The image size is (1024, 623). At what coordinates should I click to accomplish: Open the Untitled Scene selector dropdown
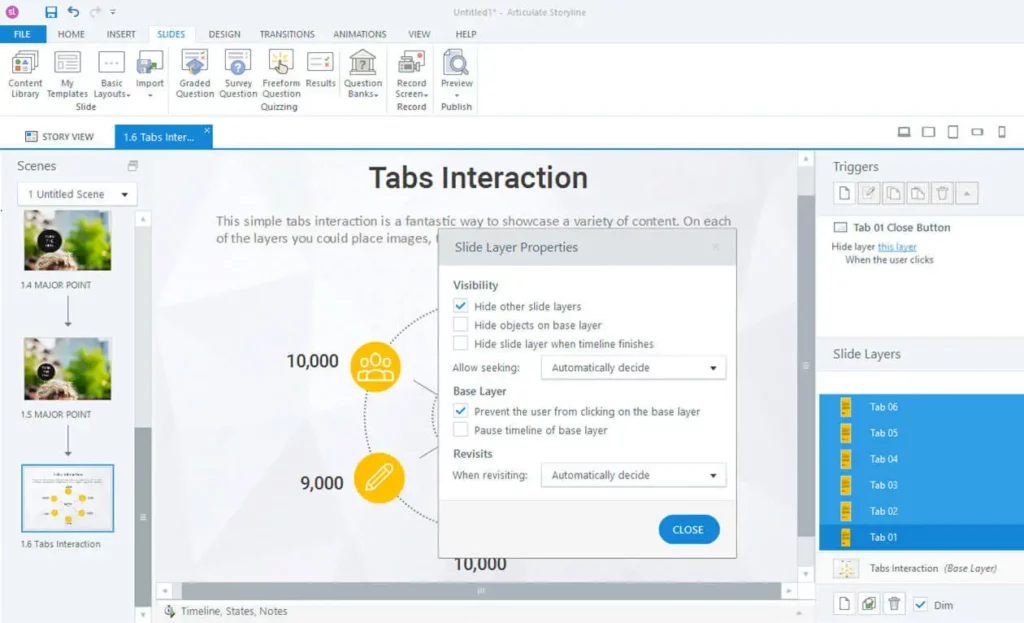(x=78, y=194)
